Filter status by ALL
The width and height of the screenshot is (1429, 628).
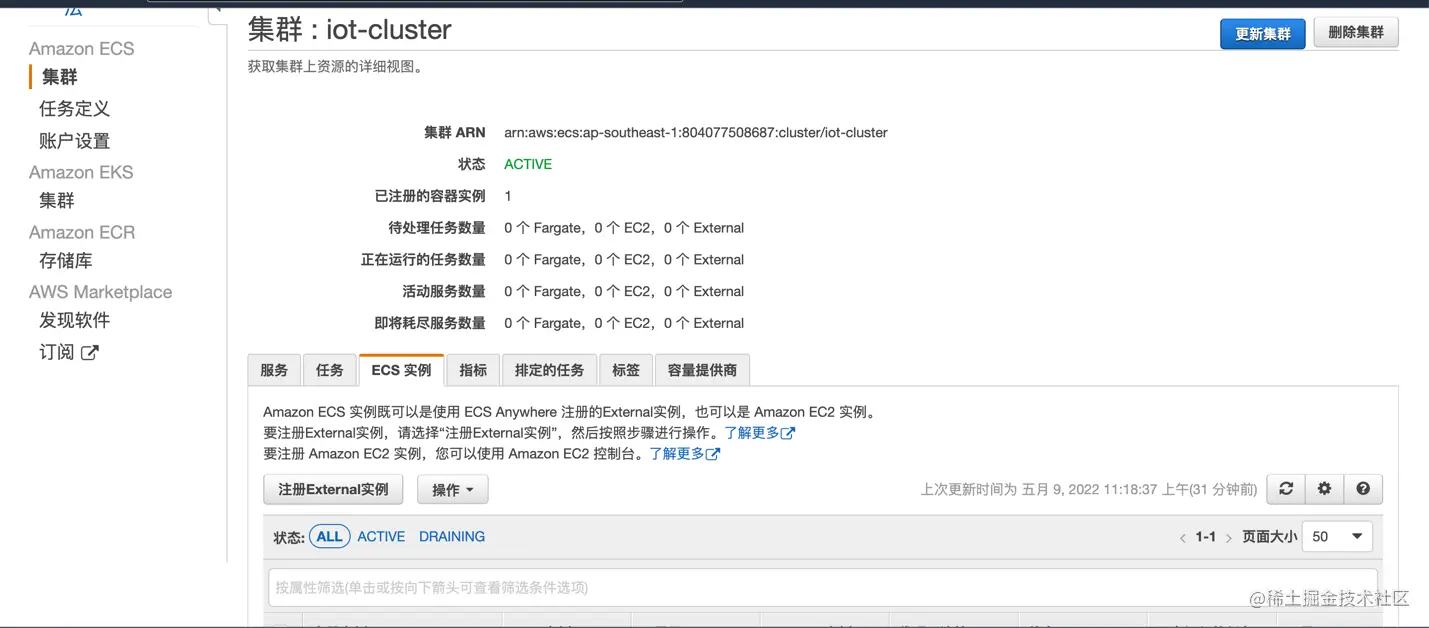pos(329,537)
